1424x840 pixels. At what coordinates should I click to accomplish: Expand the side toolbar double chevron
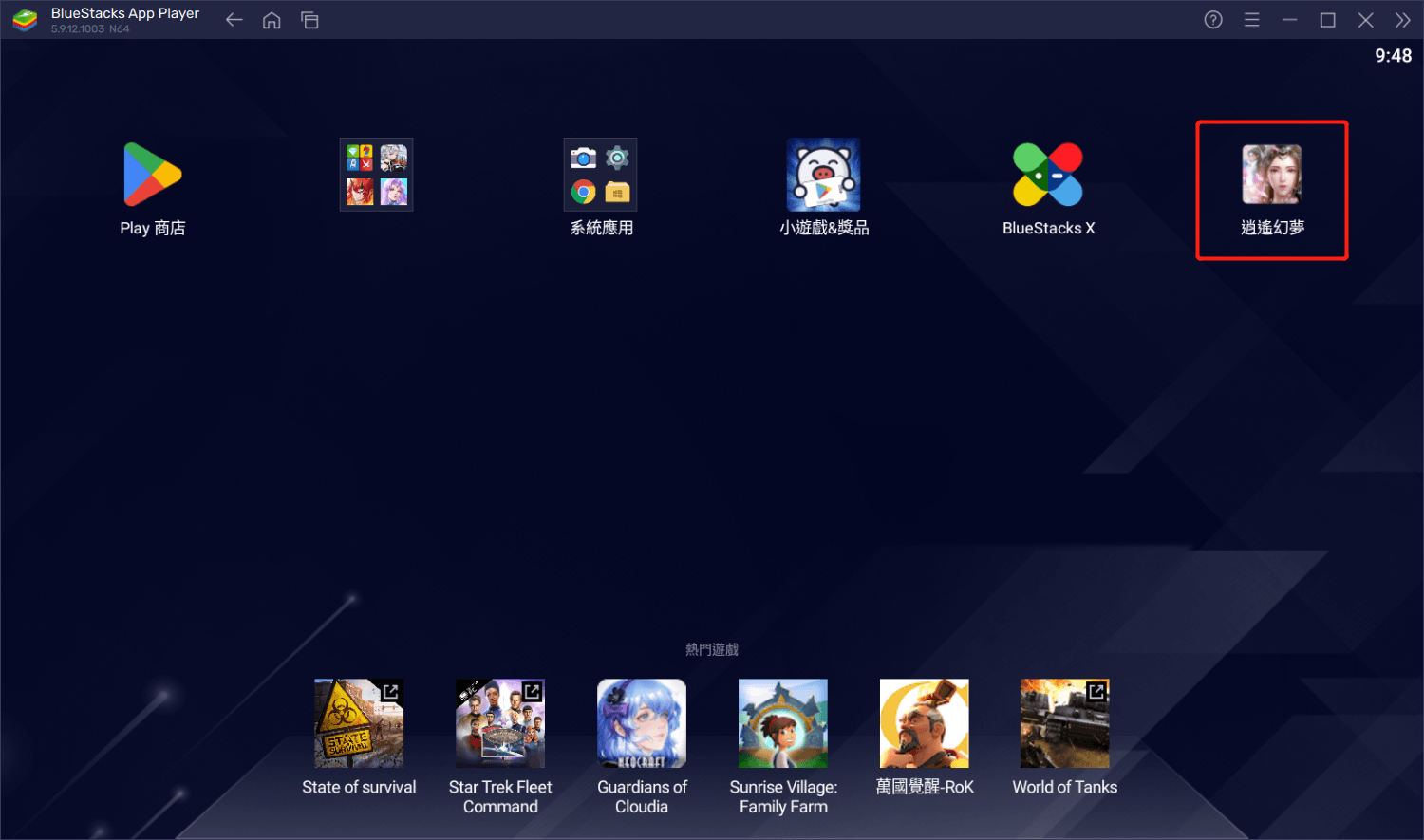tap(1403, 20)
